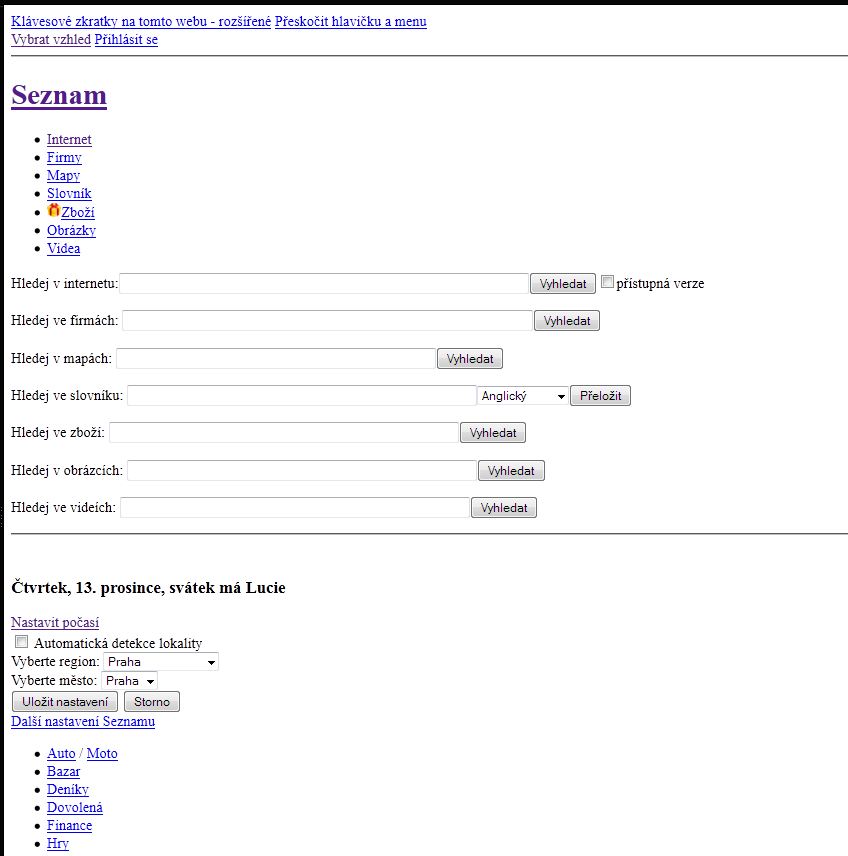
Task: Toggle Automatická detekce lokality checkbox
Action: pos(21,641)
